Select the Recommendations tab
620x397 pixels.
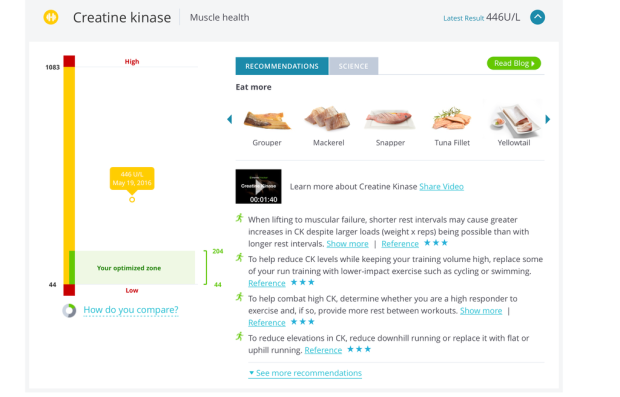click(x=282, y=66)
